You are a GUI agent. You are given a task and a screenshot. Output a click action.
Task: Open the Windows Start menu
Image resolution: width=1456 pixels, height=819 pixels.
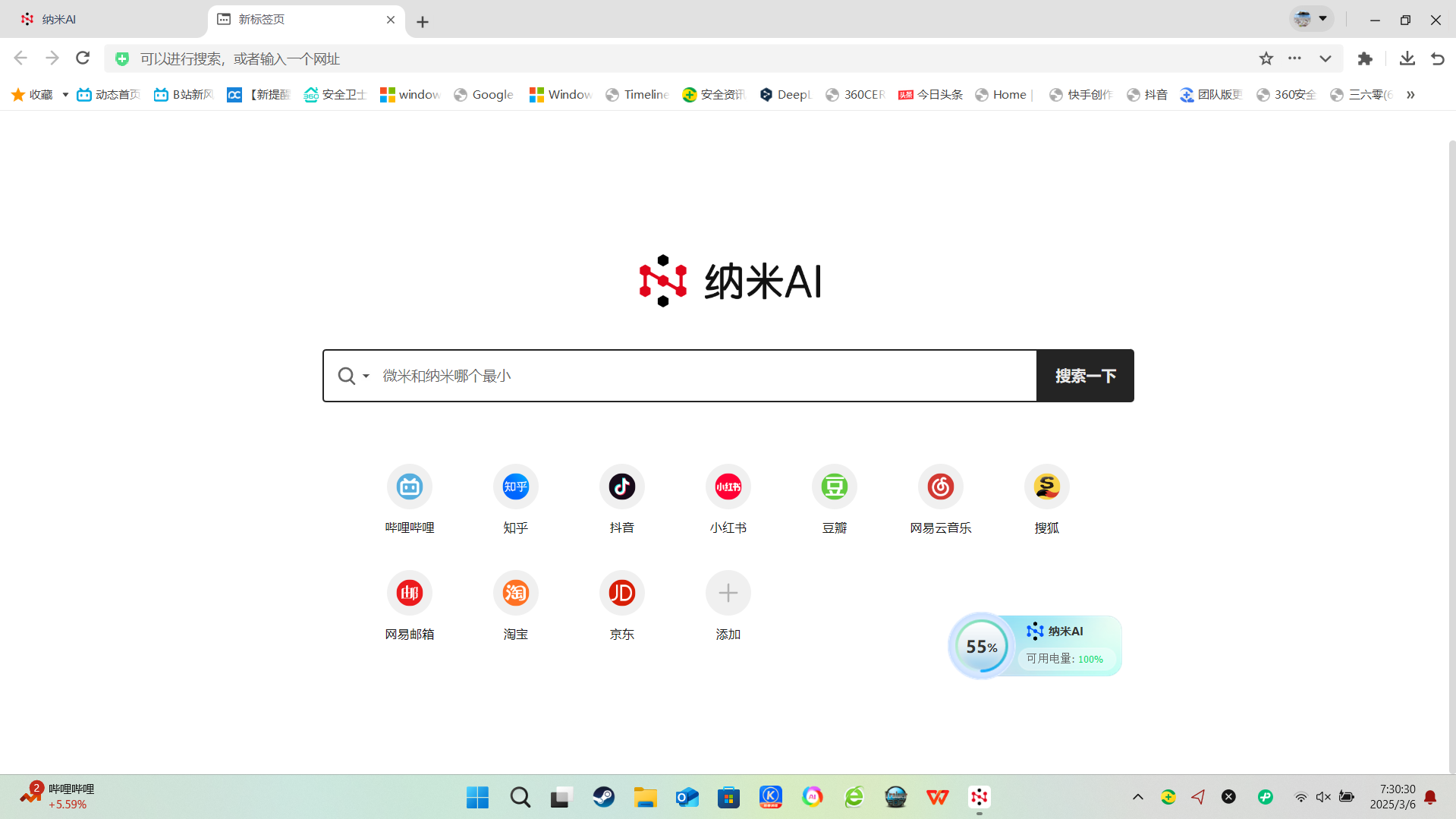[477, 797]
